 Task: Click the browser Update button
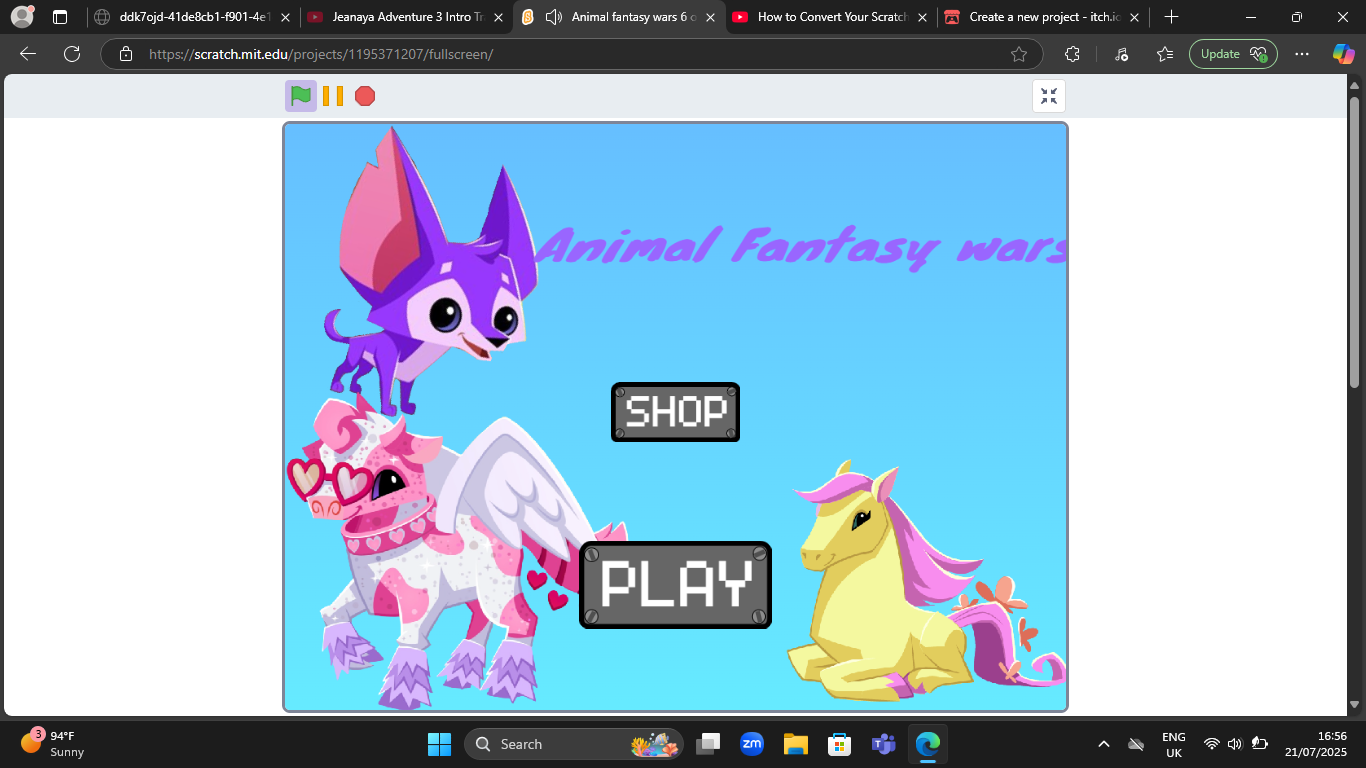click(1233, 54)
